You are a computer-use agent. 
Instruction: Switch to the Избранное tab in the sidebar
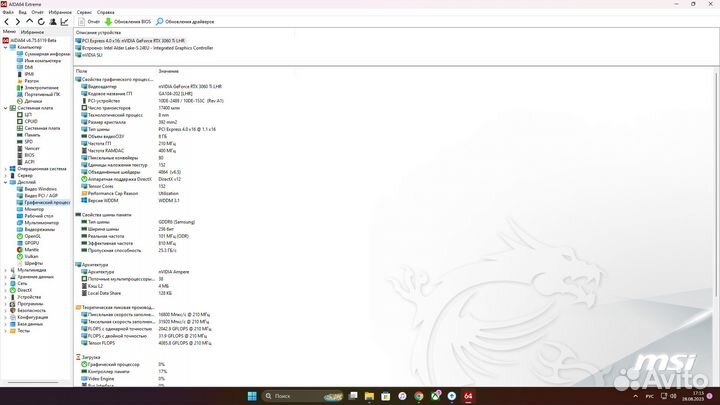[33, 32]
